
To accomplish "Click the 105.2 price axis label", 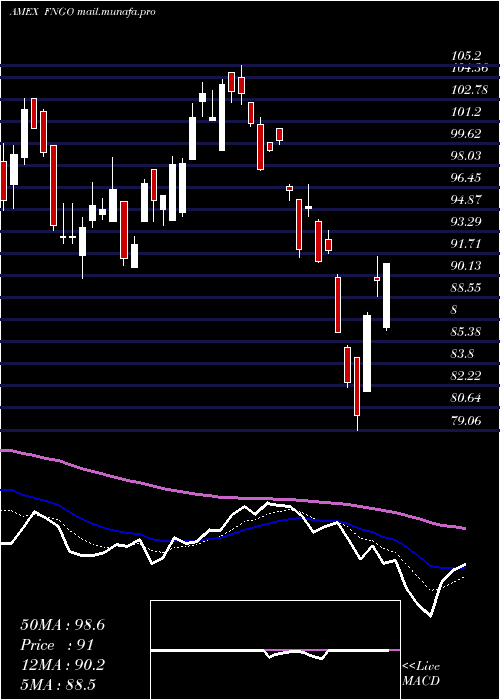I will coord(466,56).
